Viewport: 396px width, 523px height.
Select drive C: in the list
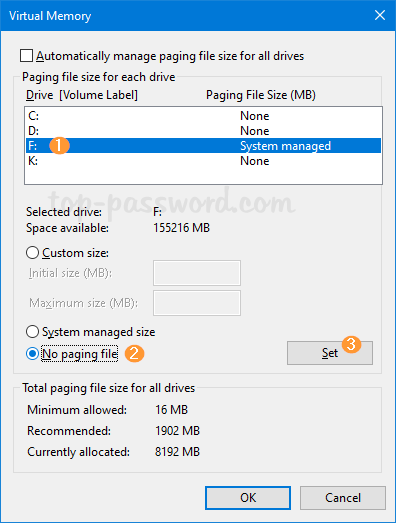pyautogui.click(x=203, y=116)
